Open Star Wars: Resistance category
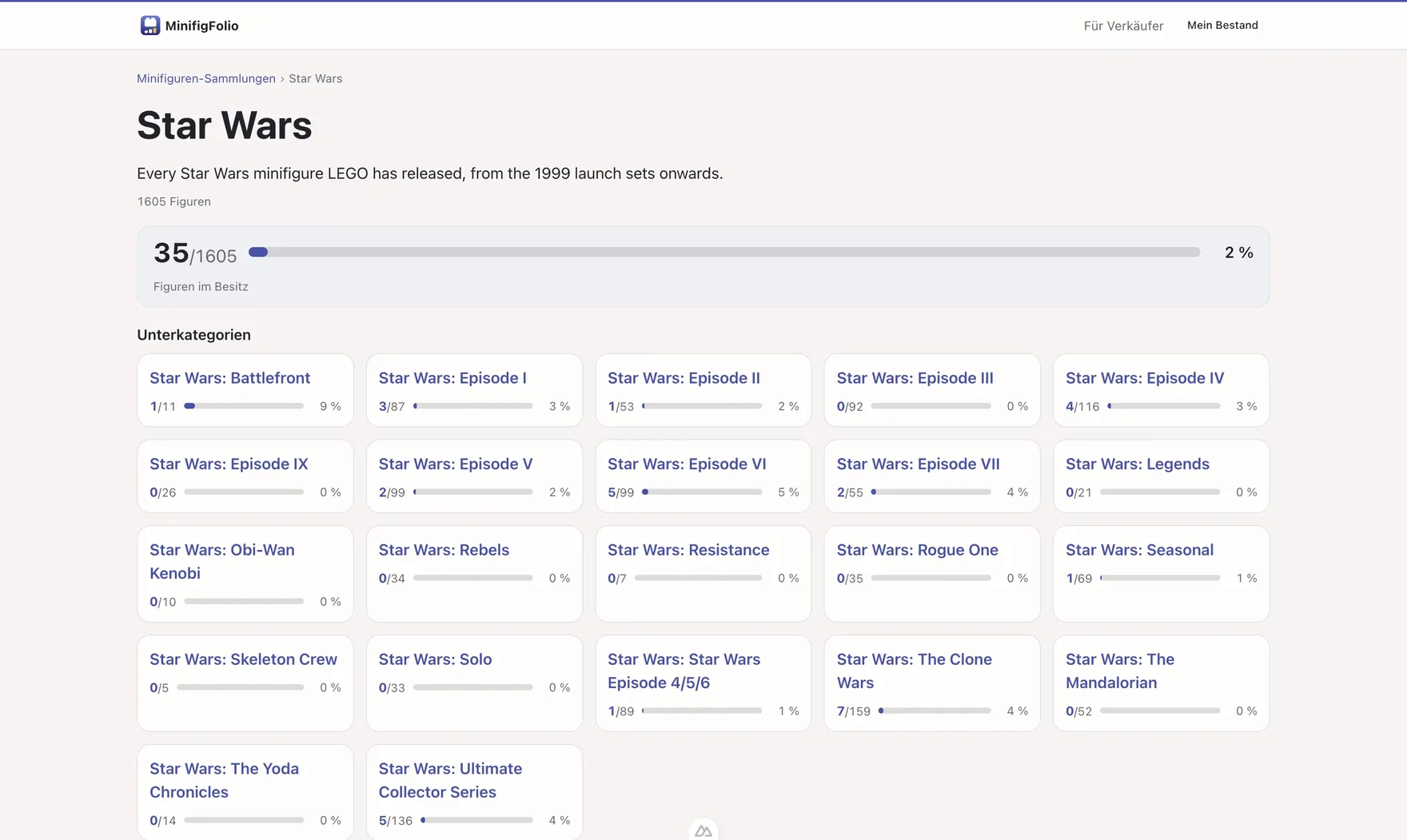This screenshot has height=840, width=1407. pyautogui.click(x=703, y=574)
